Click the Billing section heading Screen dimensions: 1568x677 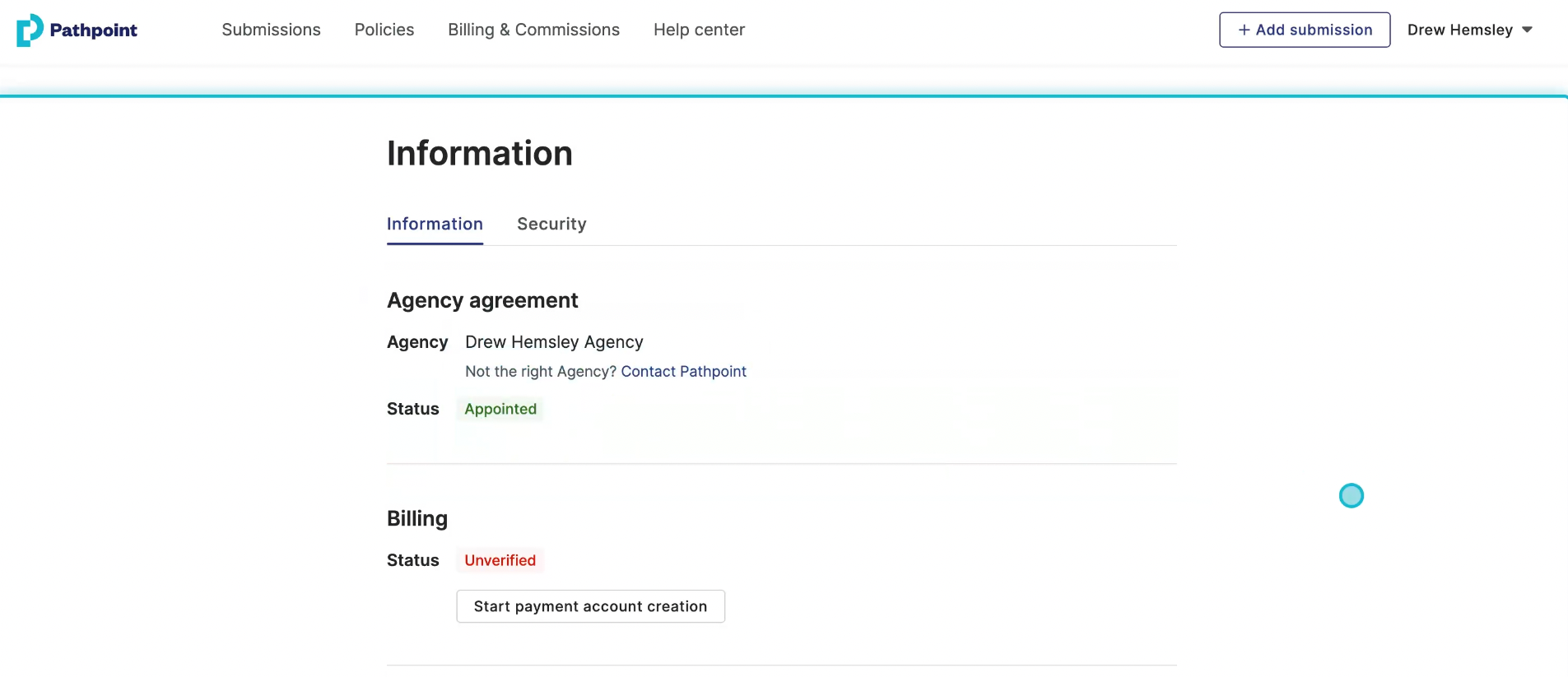point(417,518)
